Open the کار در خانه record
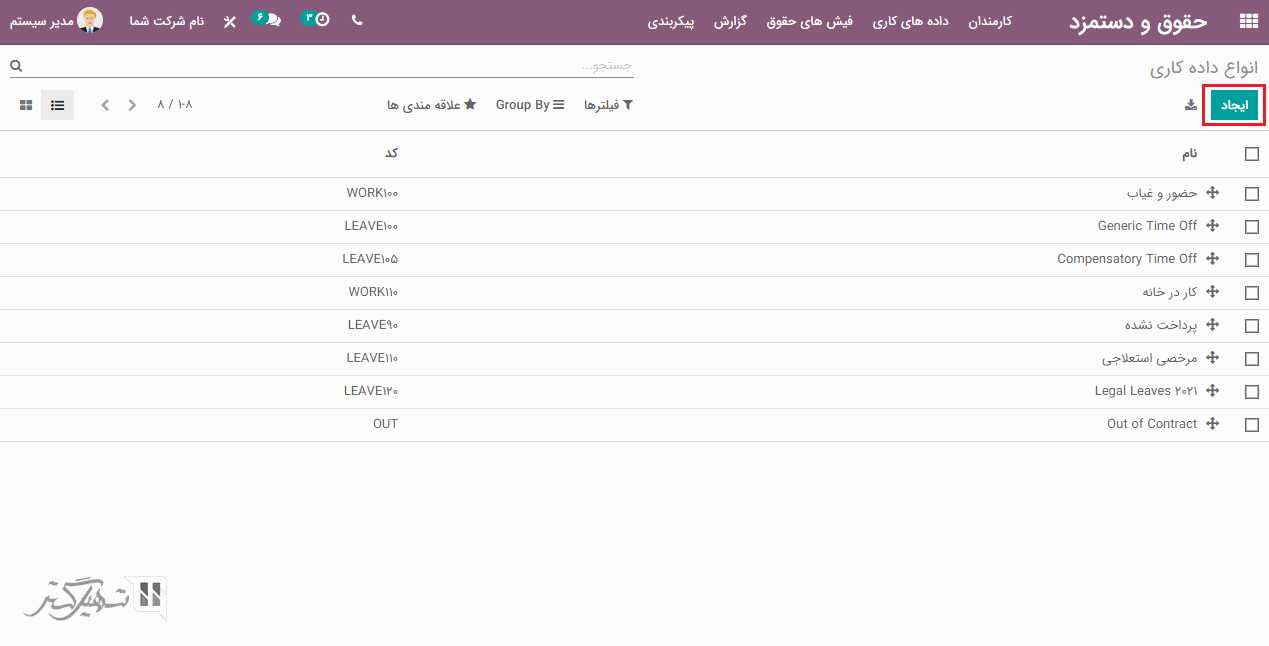The image size is (1269, 646). [1170, 292]
